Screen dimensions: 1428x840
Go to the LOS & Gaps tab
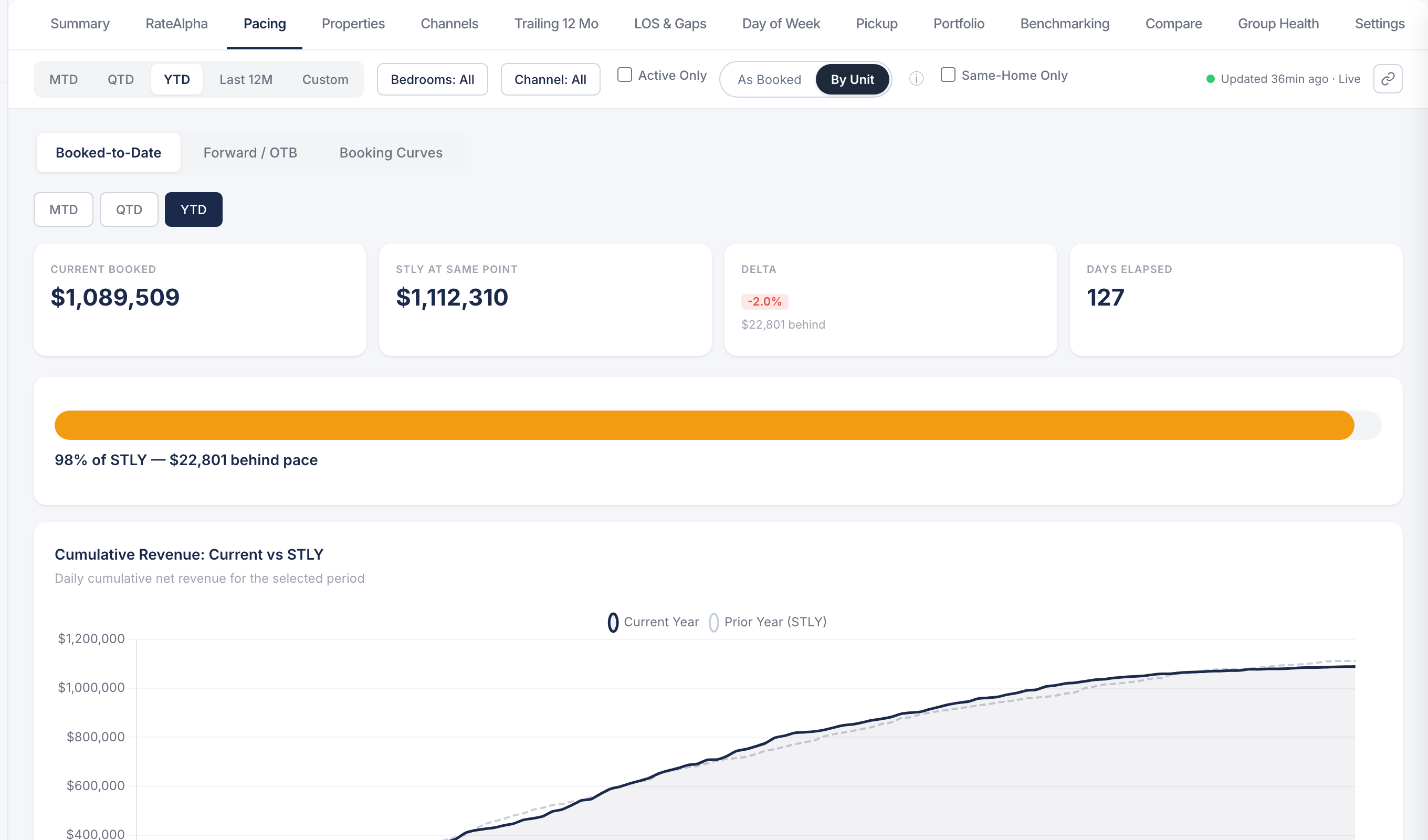(670, 24)
